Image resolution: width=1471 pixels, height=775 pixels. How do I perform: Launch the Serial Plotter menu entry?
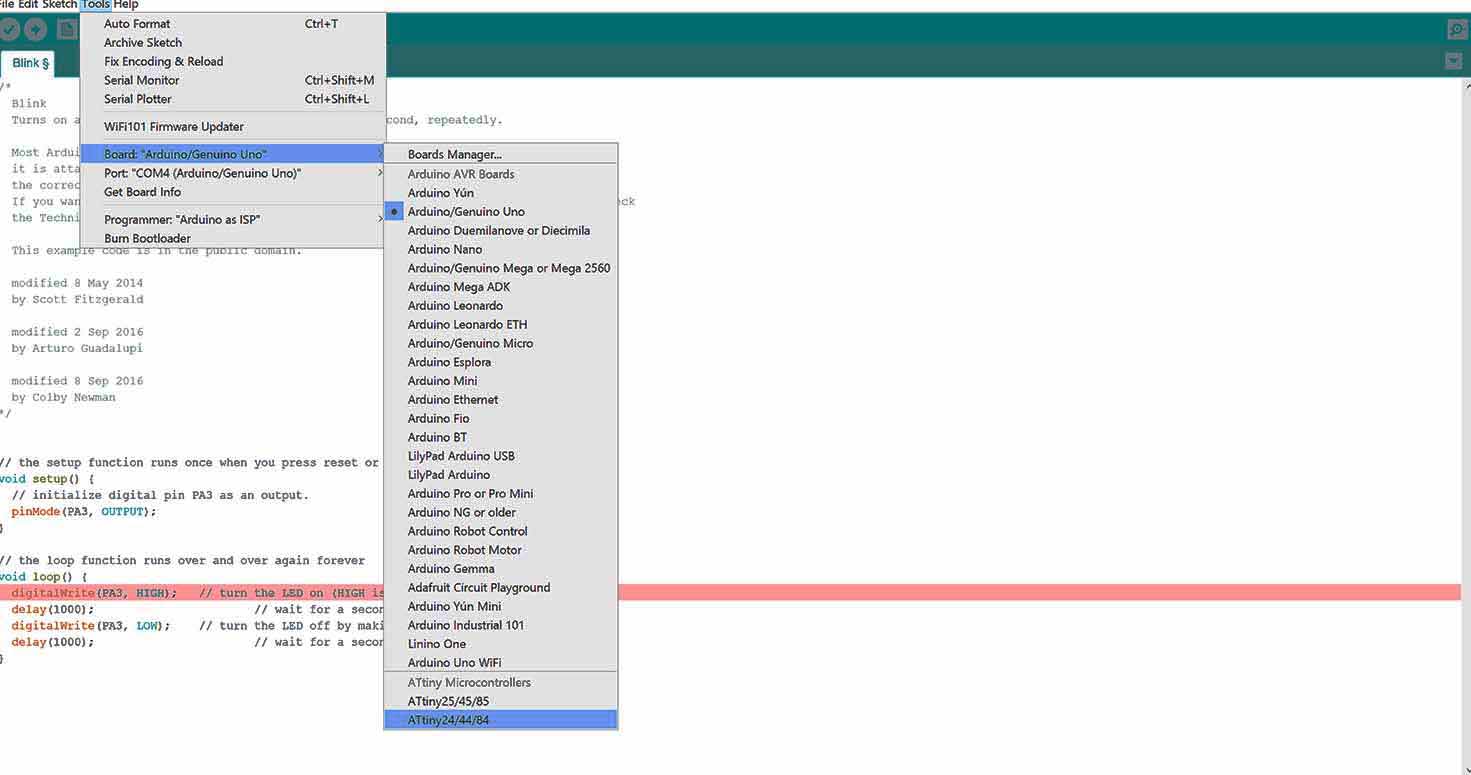pos(232,100)
